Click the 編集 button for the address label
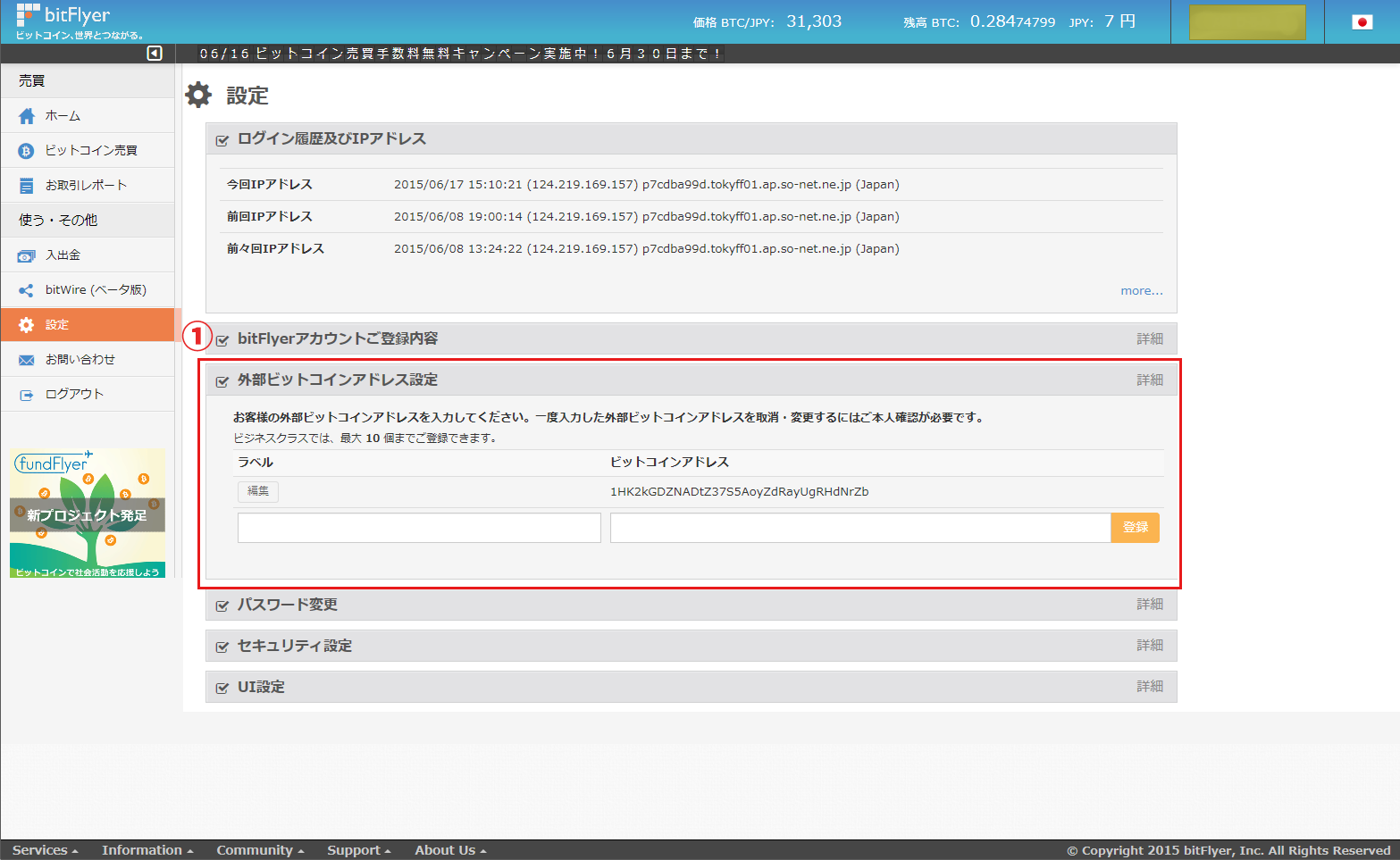 [258, 491]
